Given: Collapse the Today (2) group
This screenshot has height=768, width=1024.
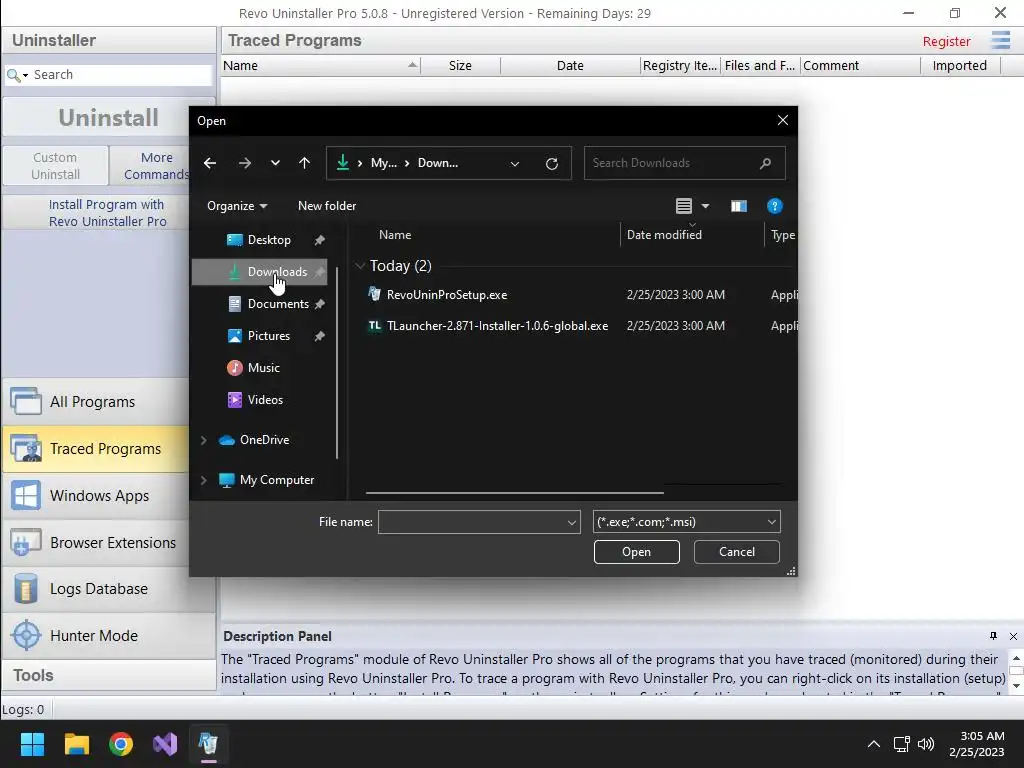Looking at the screenshot, I should coord(360,266).
